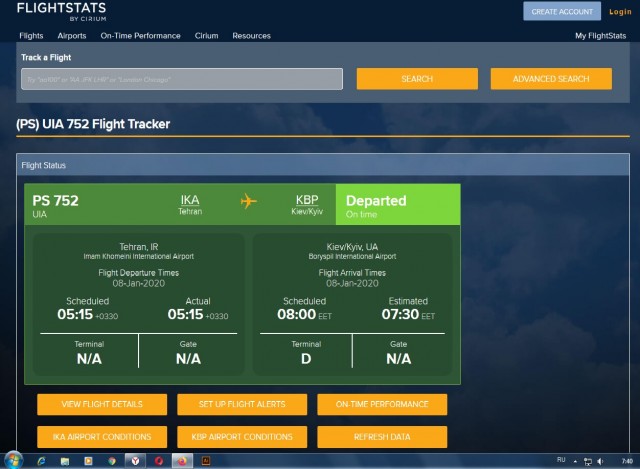Click the arrival Terminal D value
This screenshot has width=640, height=469.
click(x=306, y=359)
